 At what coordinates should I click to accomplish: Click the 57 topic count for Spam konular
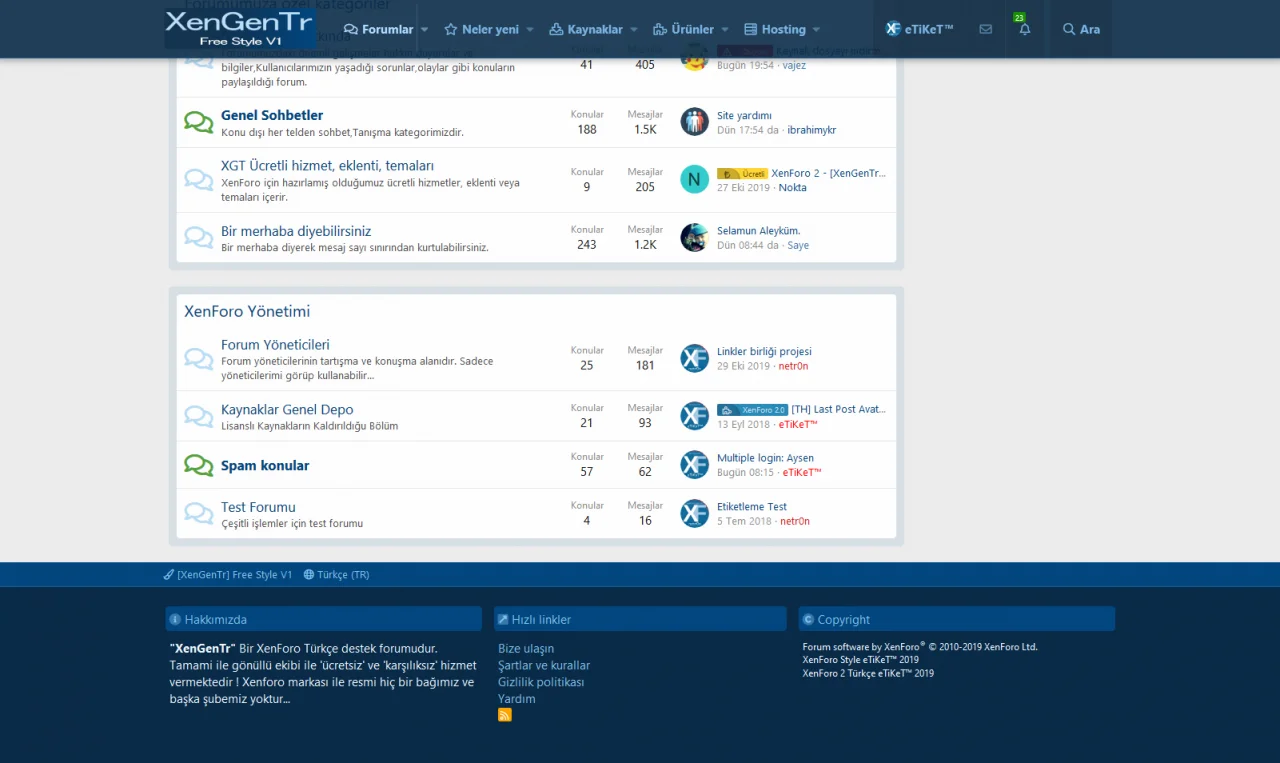(x=587, y=472)
